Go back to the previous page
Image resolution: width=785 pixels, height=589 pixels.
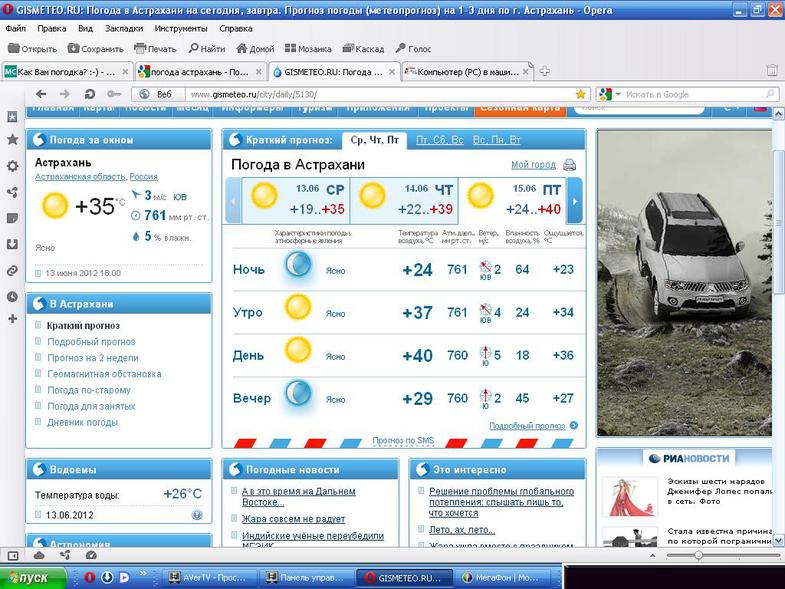tap(41, 94)
